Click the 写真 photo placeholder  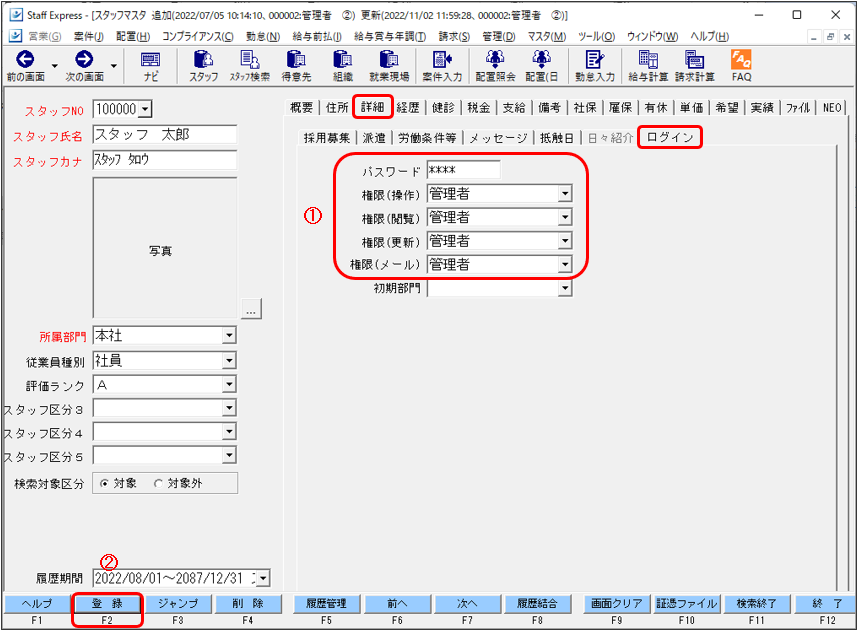pos(165,248)
